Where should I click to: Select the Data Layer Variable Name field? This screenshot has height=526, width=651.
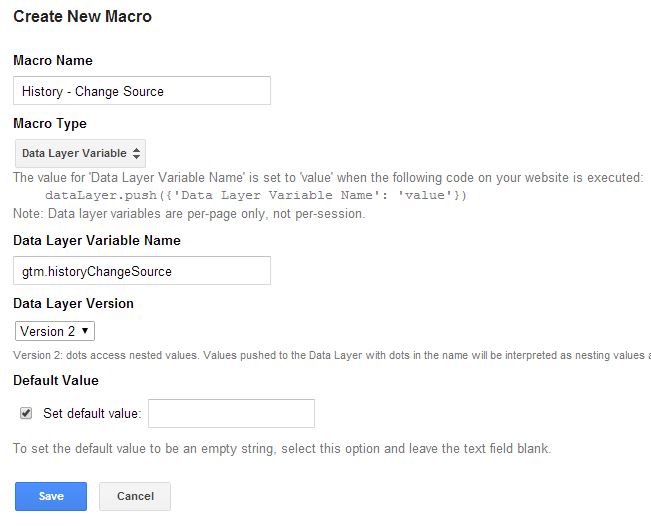click(142, 271)
